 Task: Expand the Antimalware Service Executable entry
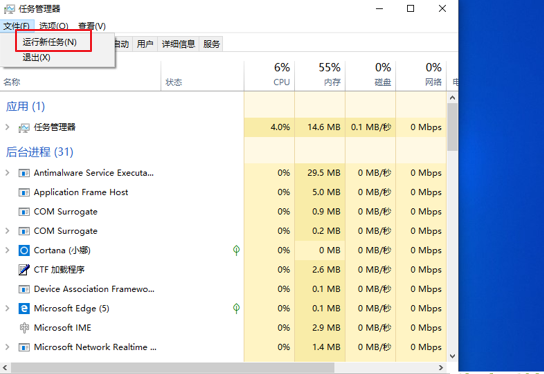tap(7, 172)
